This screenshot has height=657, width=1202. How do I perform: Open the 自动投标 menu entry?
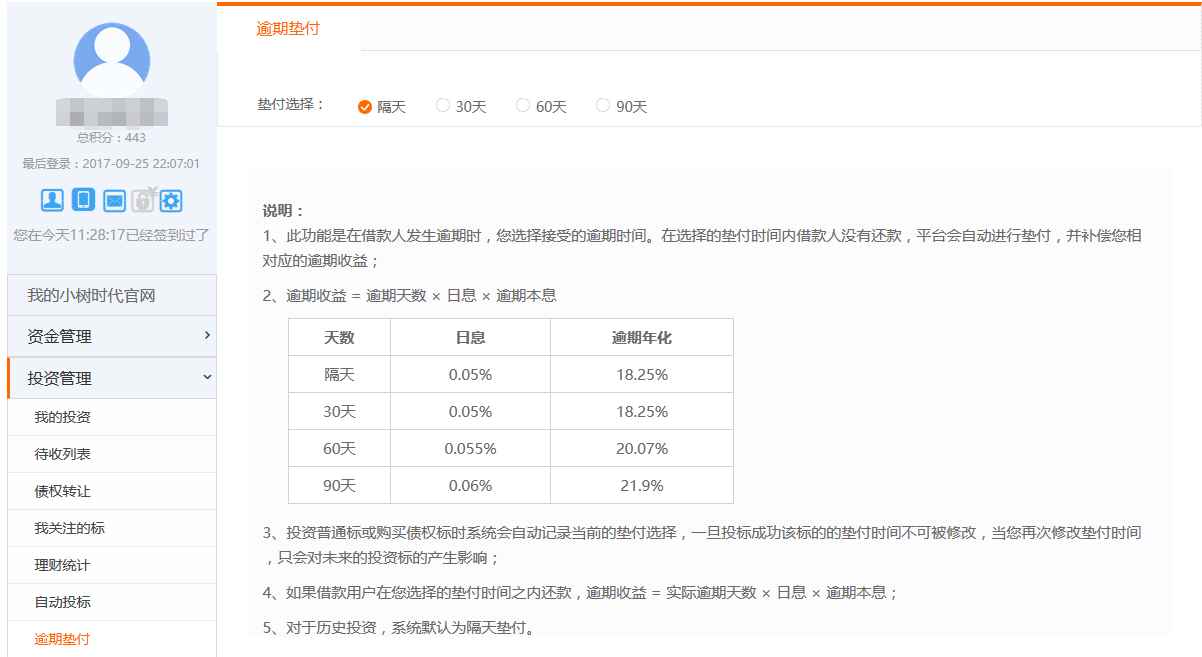click(x=62, y=602)
